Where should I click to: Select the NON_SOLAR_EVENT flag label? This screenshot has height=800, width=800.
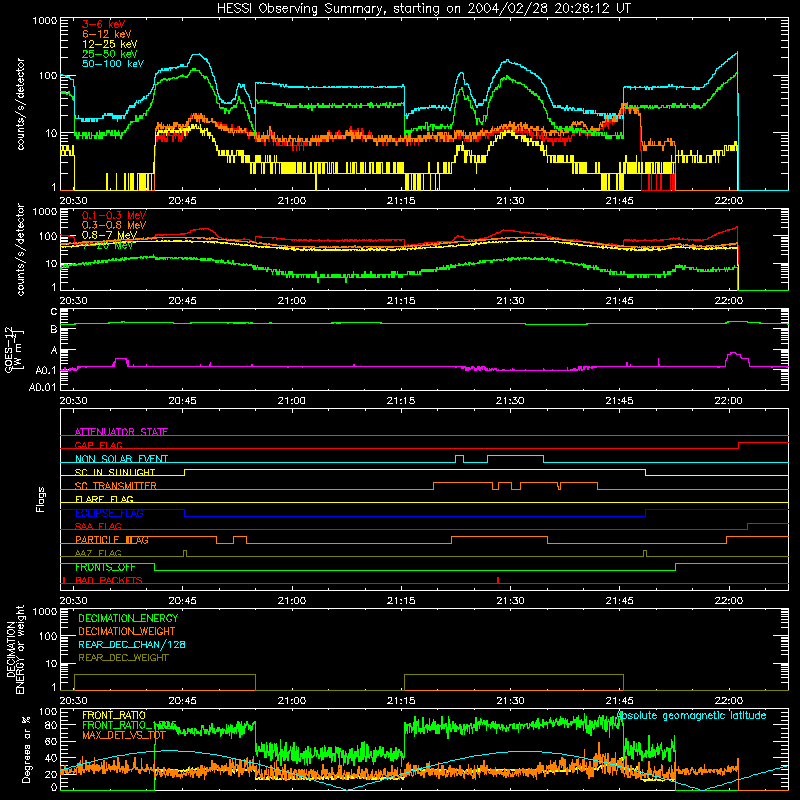(x=121, y=459)
